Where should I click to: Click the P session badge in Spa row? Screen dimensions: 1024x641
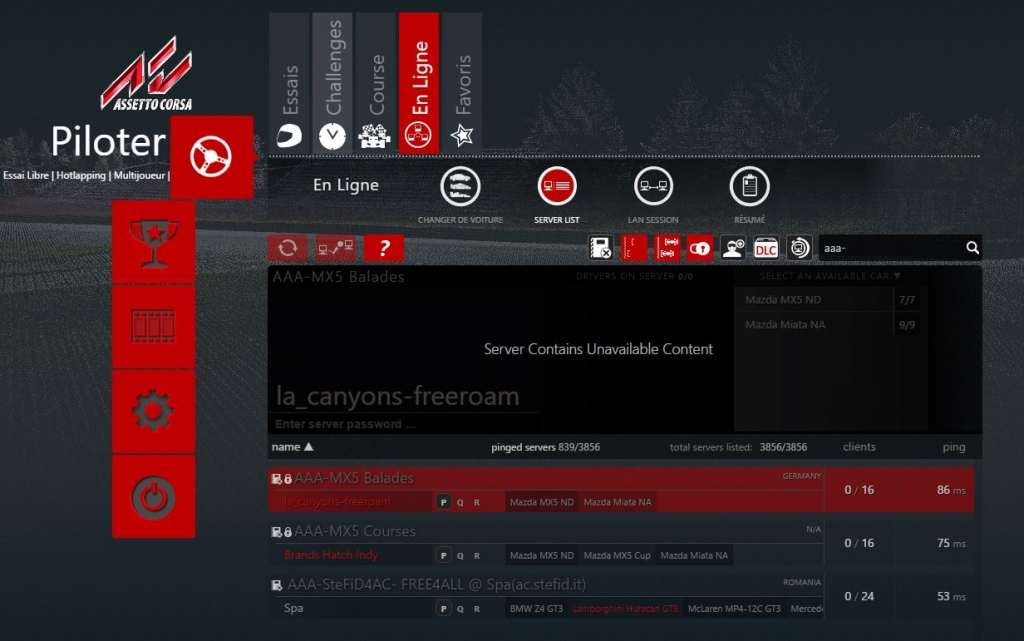click(x=443, y=608)
